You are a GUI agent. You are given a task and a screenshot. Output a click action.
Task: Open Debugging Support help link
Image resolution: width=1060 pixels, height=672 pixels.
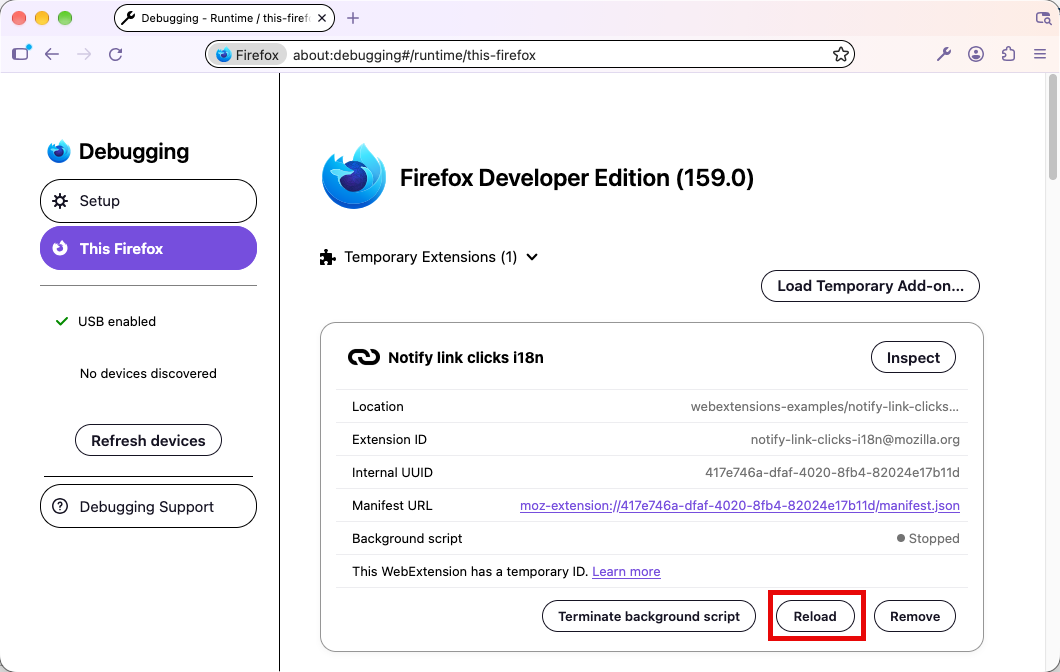click(x=148, y=506)
